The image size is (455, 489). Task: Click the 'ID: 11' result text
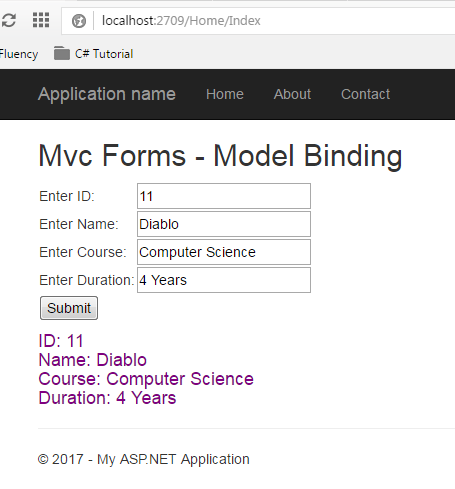click(61, 341)
